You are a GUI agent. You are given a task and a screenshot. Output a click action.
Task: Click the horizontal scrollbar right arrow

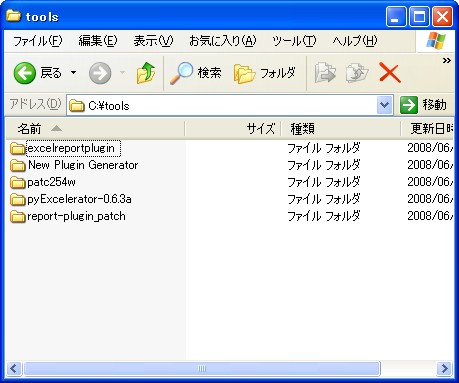444,369
